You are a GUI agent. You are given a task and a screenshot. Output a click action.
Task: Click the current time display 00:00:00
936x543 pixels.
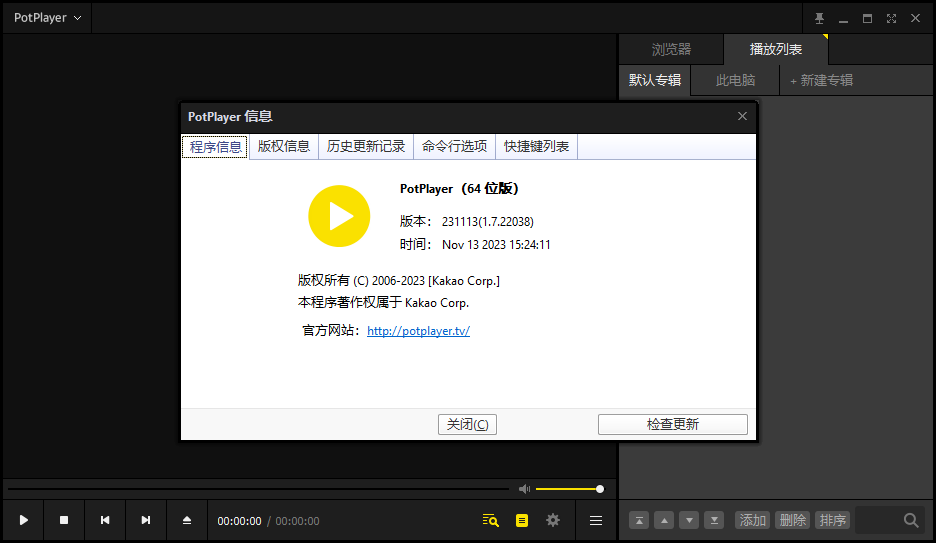(239, 521)
